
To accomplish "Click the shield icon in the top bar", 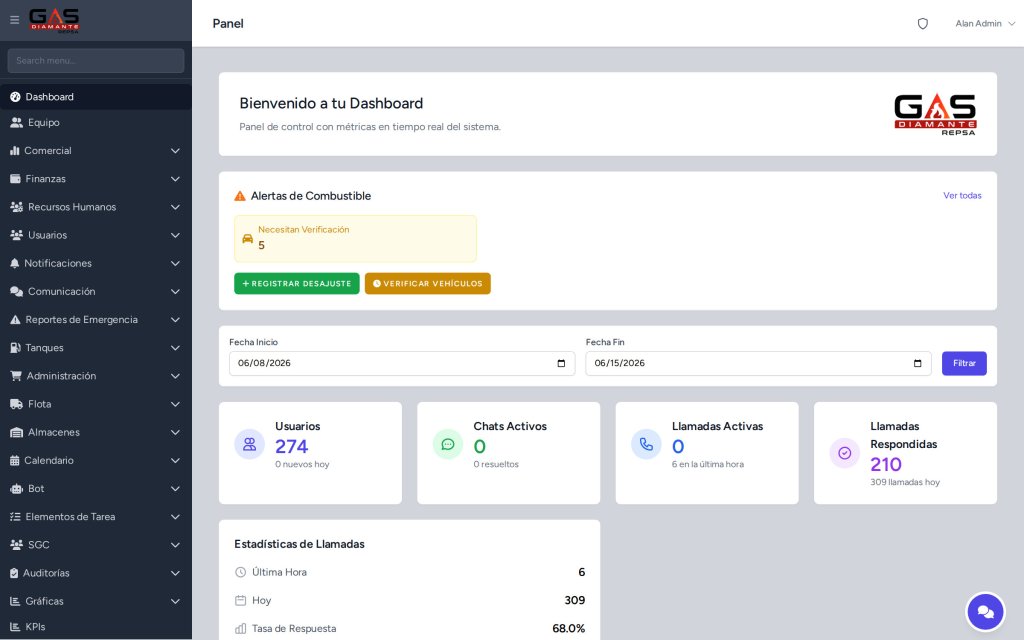I will [x=923, y=24].
